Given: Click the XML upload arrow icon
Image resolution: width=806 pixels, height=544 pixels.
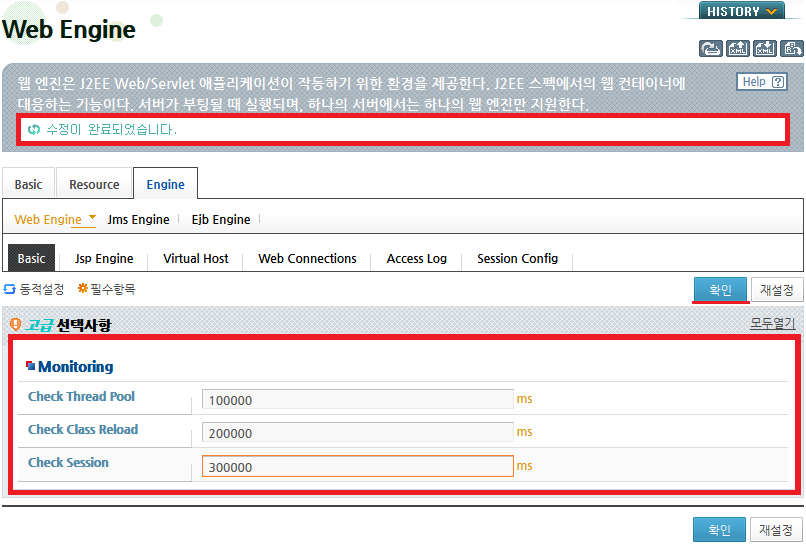Looking at the screenshot, I should click(738, 49).
